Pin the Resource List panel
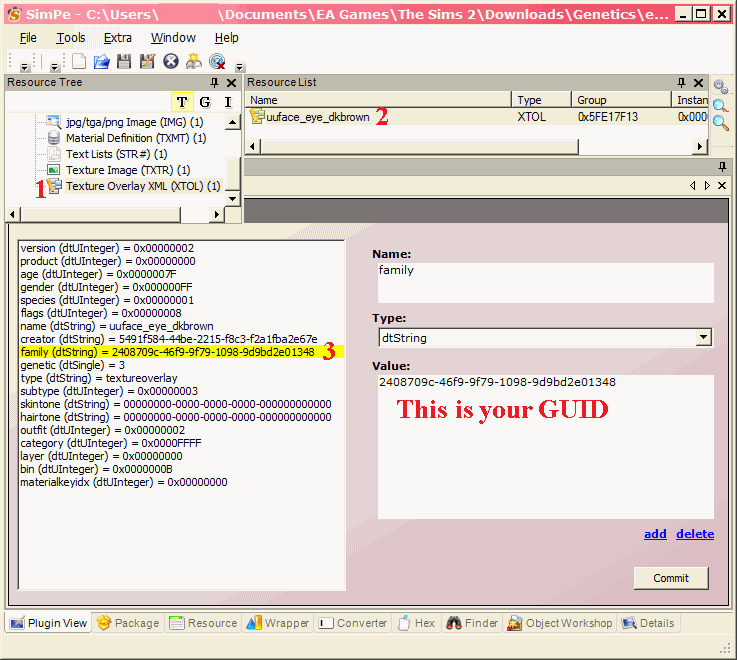The width and height of the screenshot is (737, 660). [682, 83]
